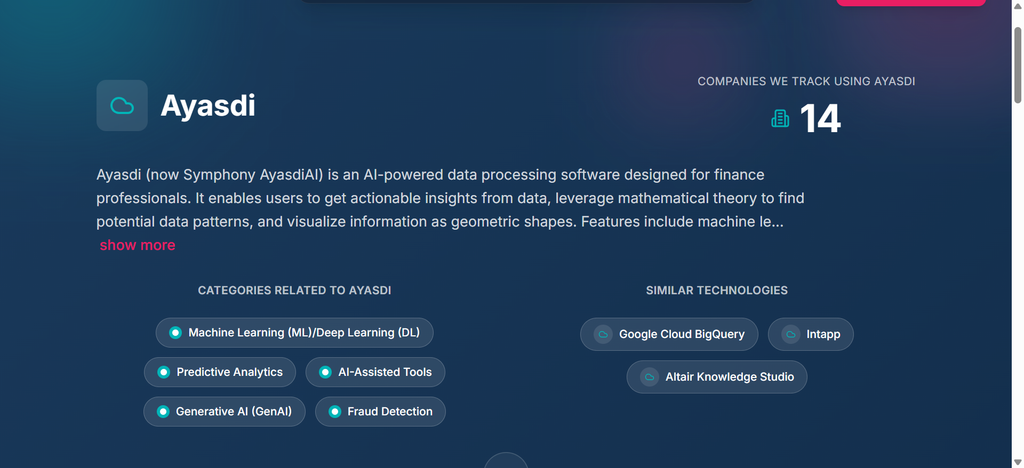
Task: Click the teal dot in AI-Assisted Tools chip
Action: pyautogui.click(x=325, y=372)
